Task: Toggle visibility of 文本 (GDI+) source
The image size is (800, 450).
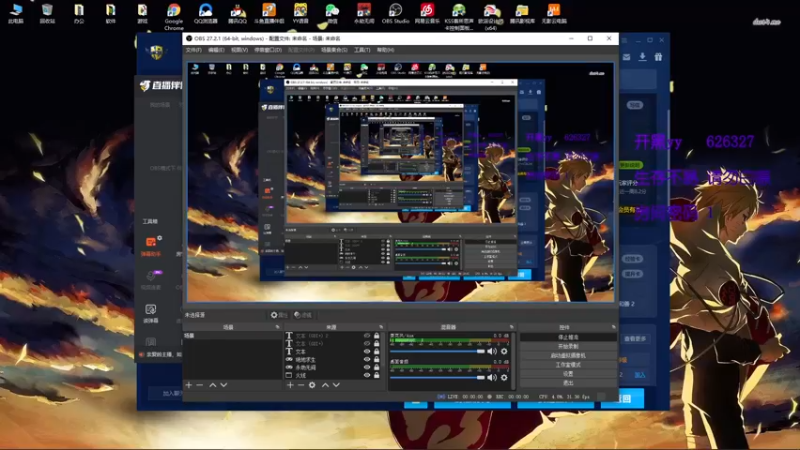Action: [x=367, y=343]
